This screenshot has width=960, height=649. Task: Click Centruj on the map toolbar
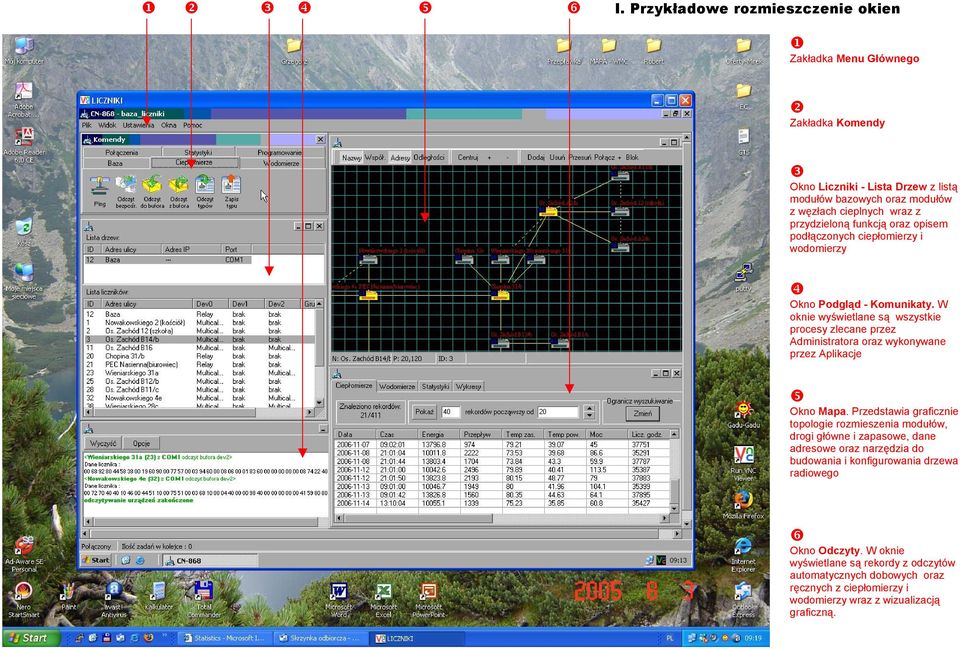pos(468,157)
